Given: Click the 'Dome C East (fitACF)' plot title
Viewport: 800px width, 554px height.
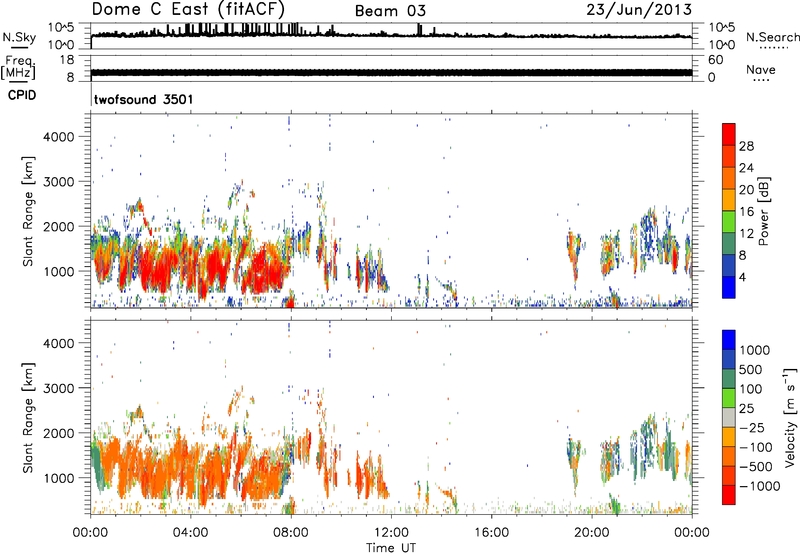Looking at the screenshot, I should pyautogui.click(x=188, y=9).
